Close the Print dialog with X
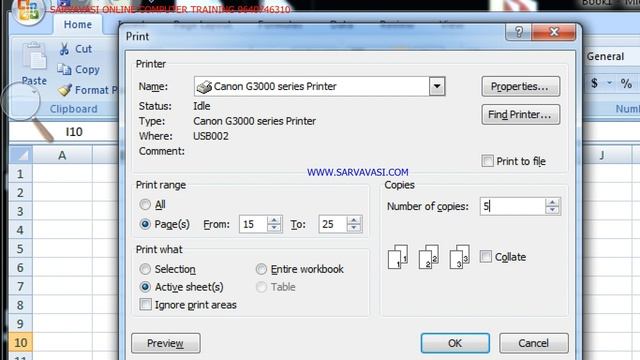This screenshot has height=360, width=640. click(554, 32)
